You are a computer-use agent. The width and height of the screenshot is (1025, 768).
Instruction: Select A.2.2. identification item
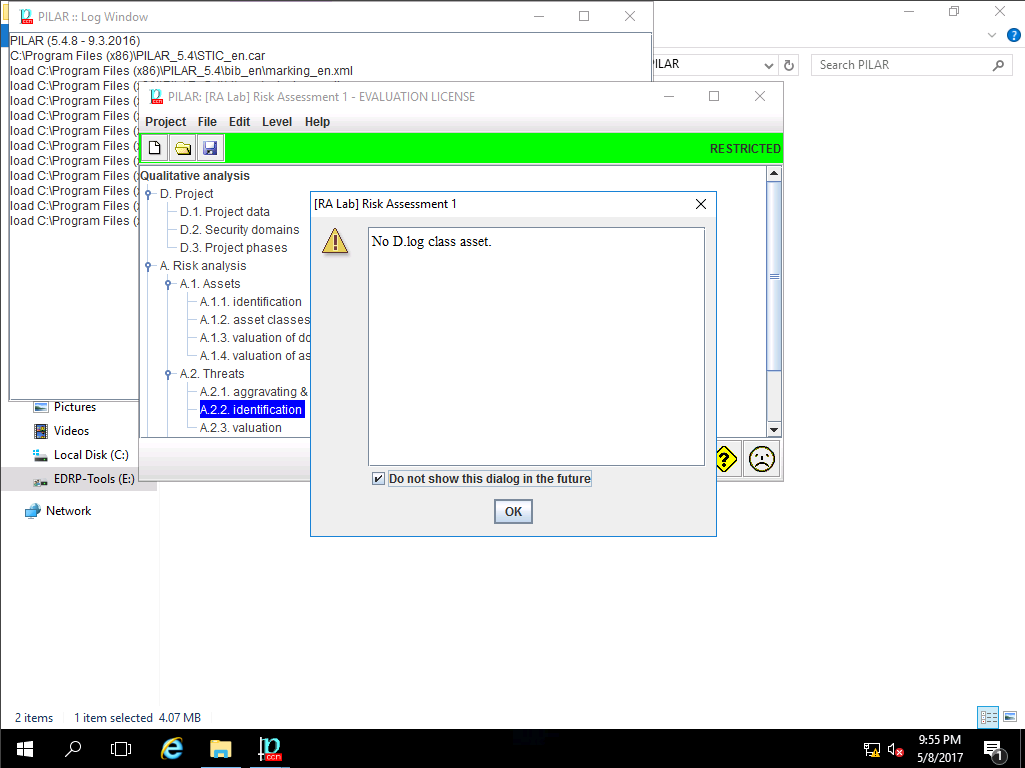pos(252,410)
